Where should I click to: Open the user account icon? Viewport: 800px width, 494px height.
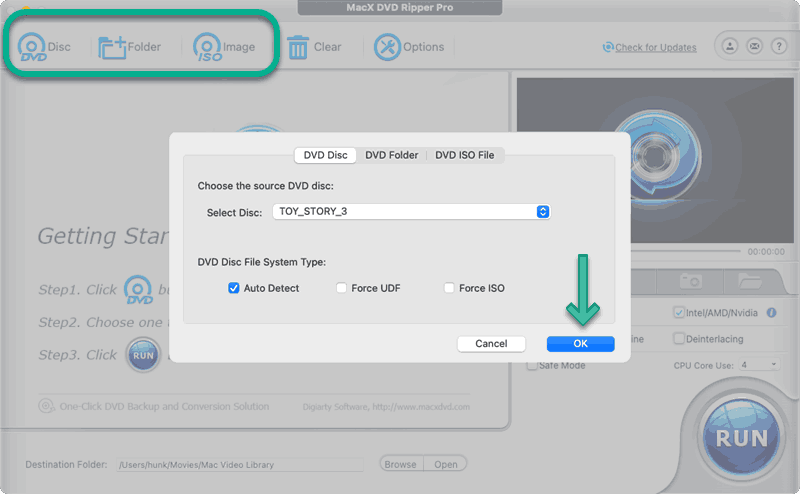(730, 46)
